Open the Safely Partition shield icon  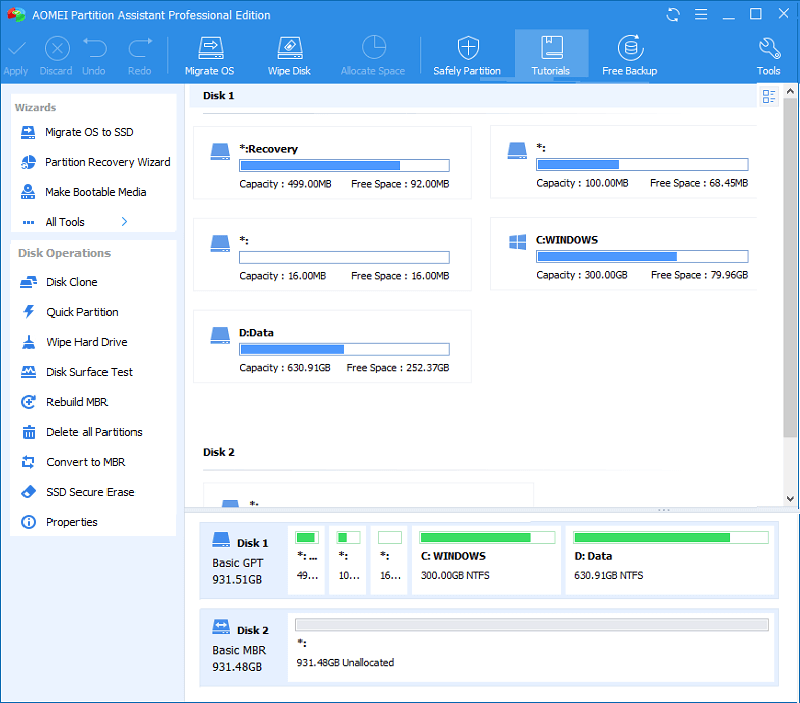[x=468, y=48]
